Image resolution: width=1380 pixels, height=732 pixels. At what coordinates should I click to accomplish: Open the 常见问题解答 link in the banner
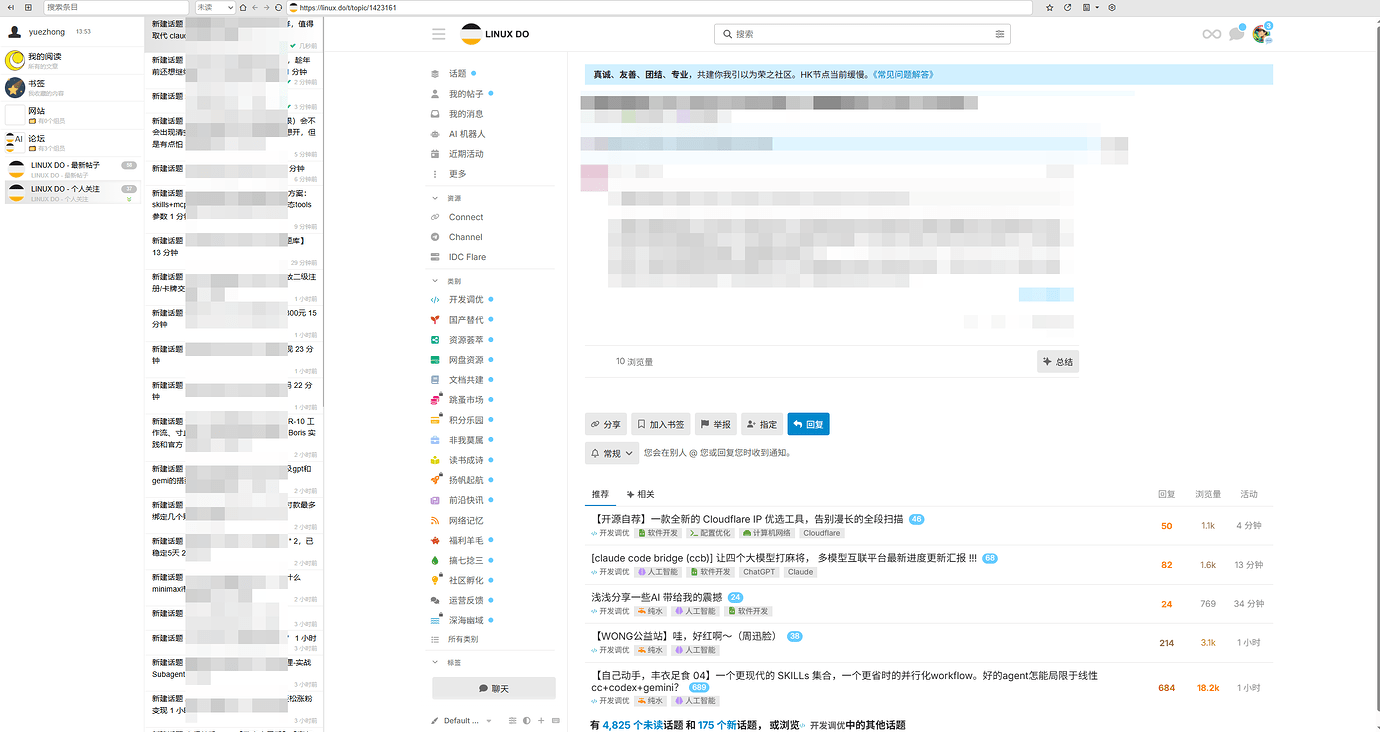tap(904, 75)
